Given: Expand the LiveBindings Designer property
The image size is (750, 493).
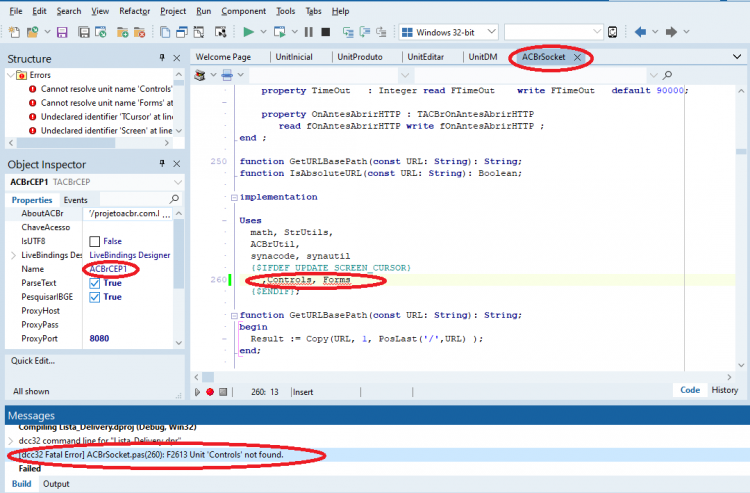Looking at the screenshot, I should [13, 255].
